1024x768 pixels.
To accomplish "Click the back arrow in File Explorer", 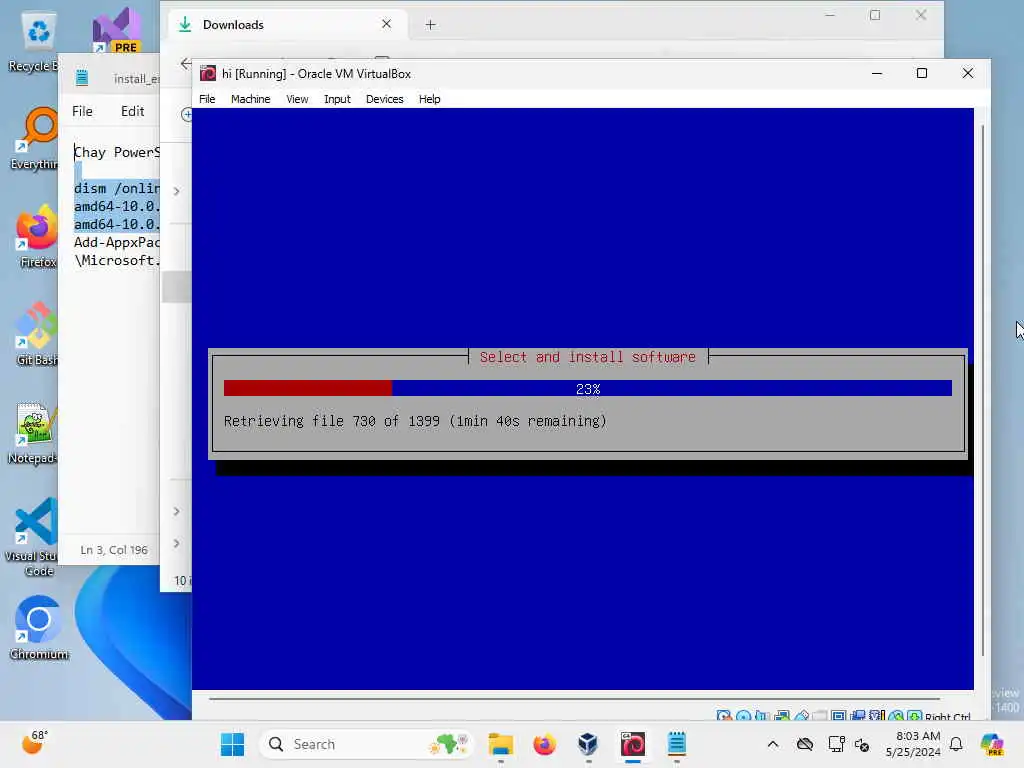I will 185,63.
